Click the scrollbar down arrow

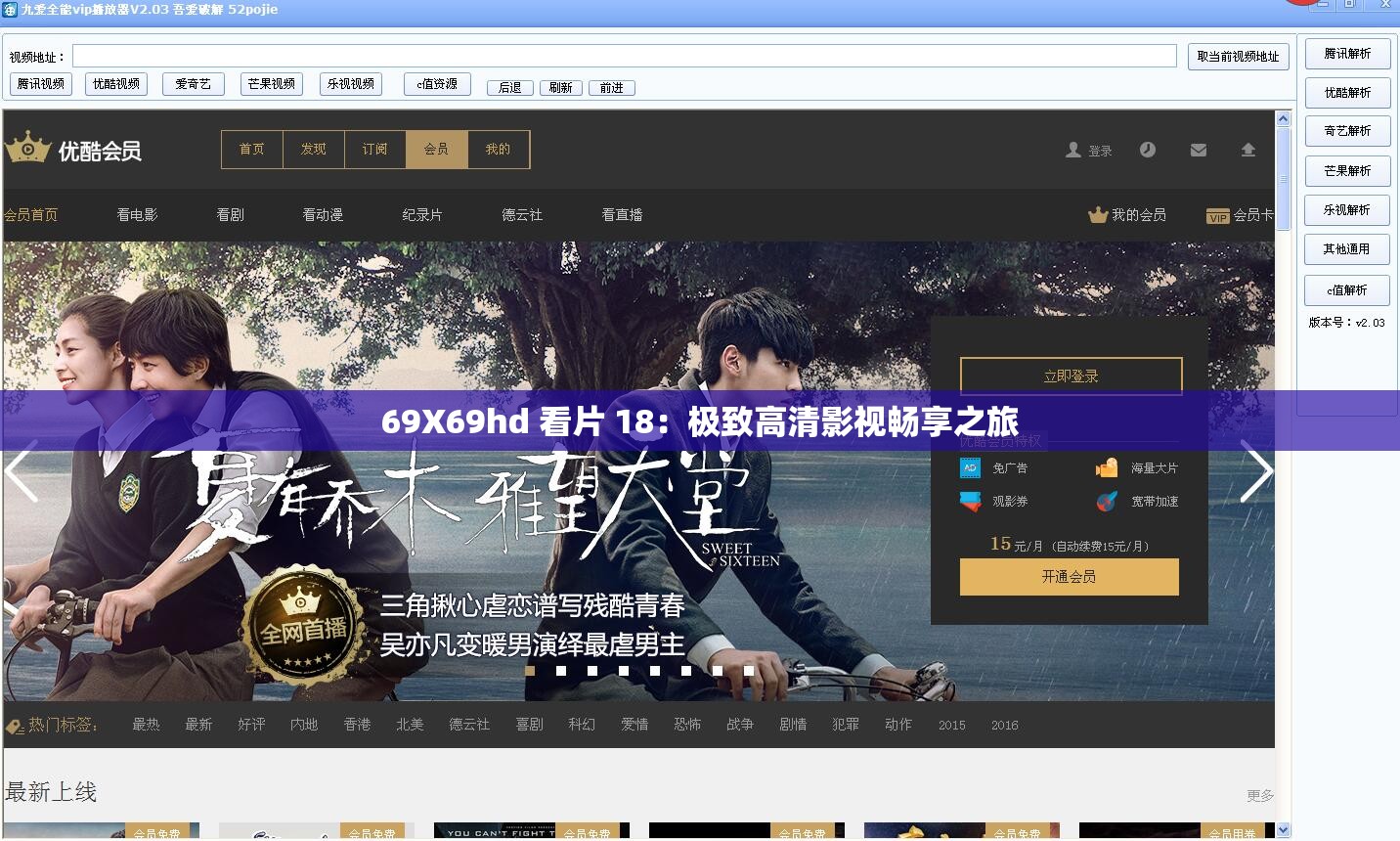tap(1284, 830)
